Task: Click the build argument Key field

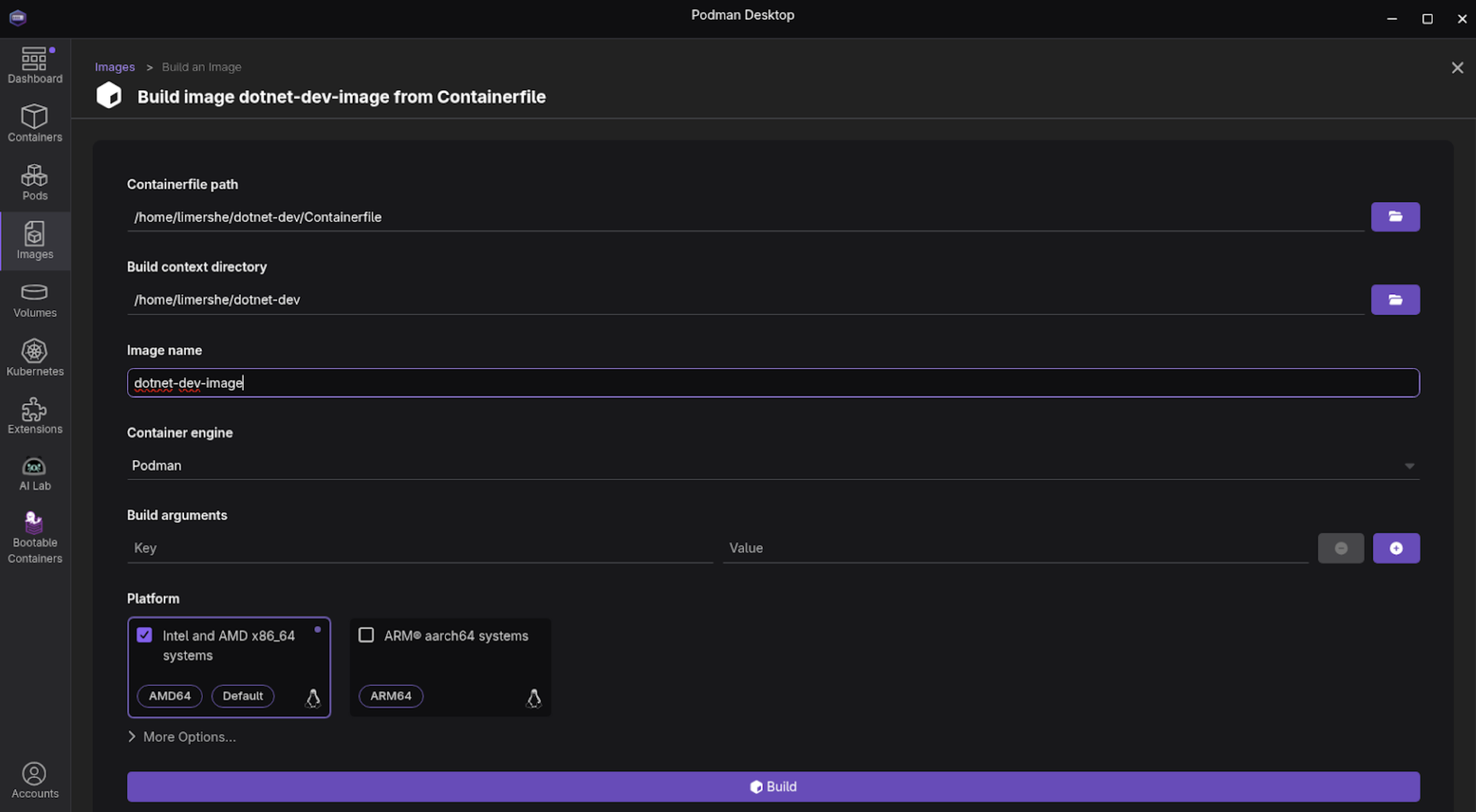Action: click(x=419, y=548)
